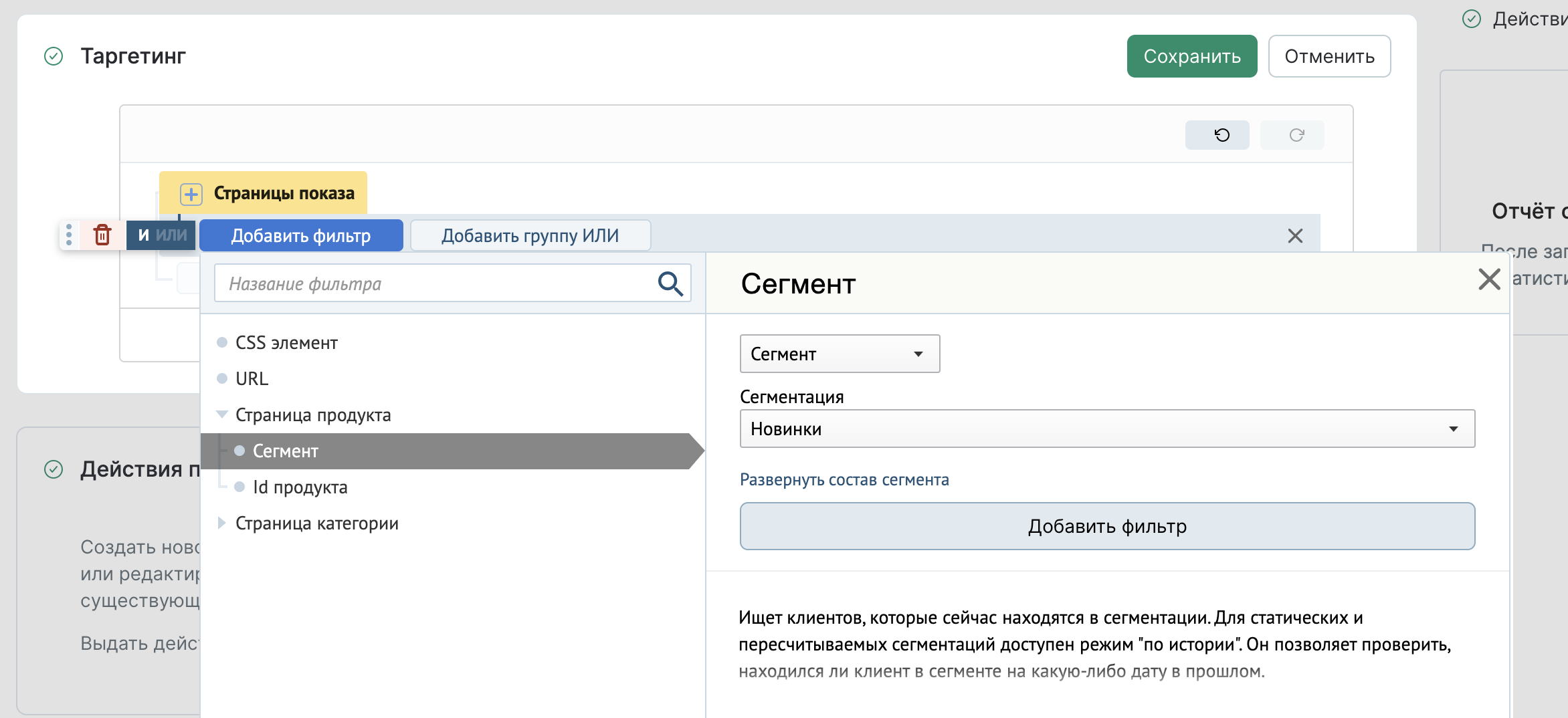Select URL filter in list
Screen dimensions: 1568x718
click(252, 378)
